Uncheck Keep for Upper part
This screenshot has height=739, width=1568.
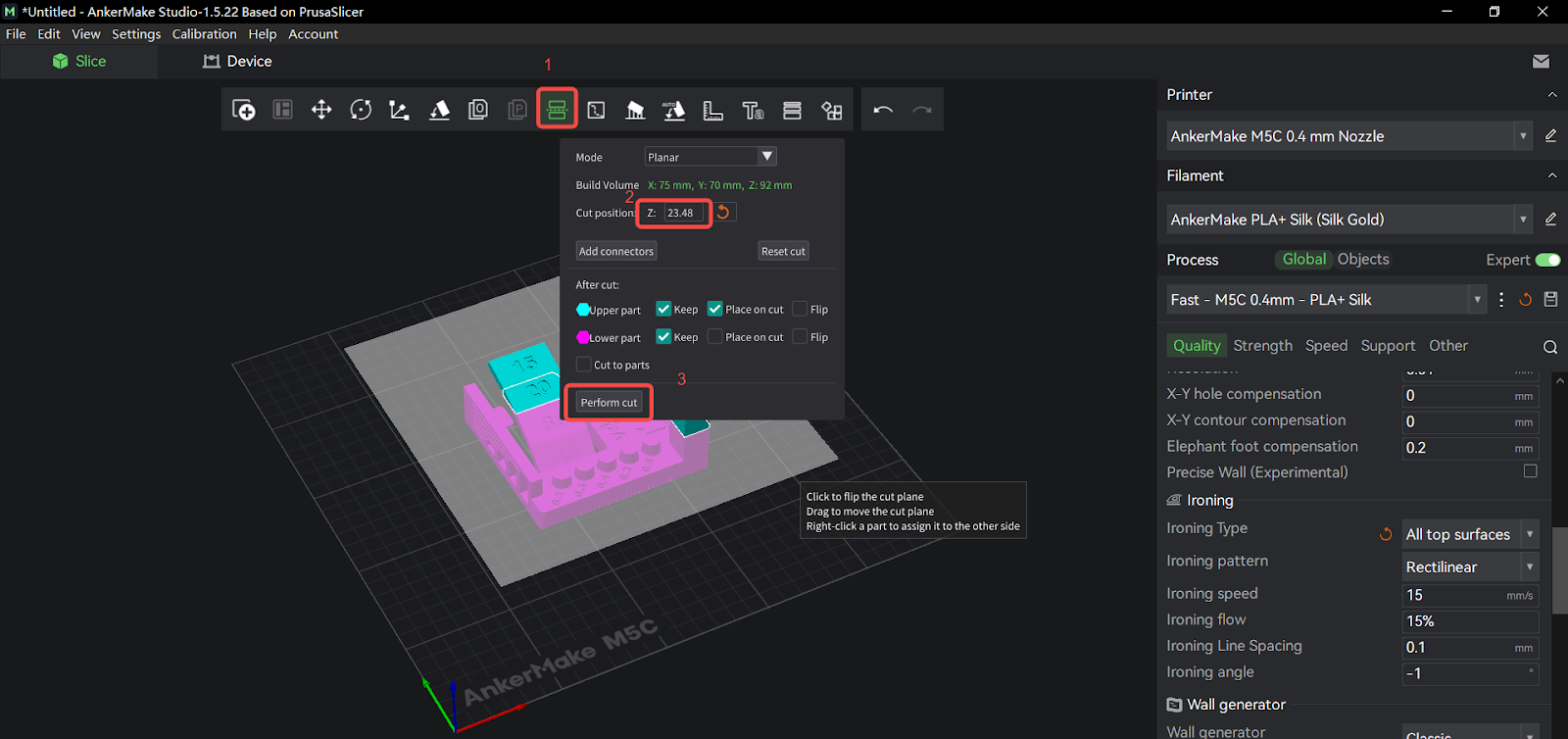coord(663,309)
